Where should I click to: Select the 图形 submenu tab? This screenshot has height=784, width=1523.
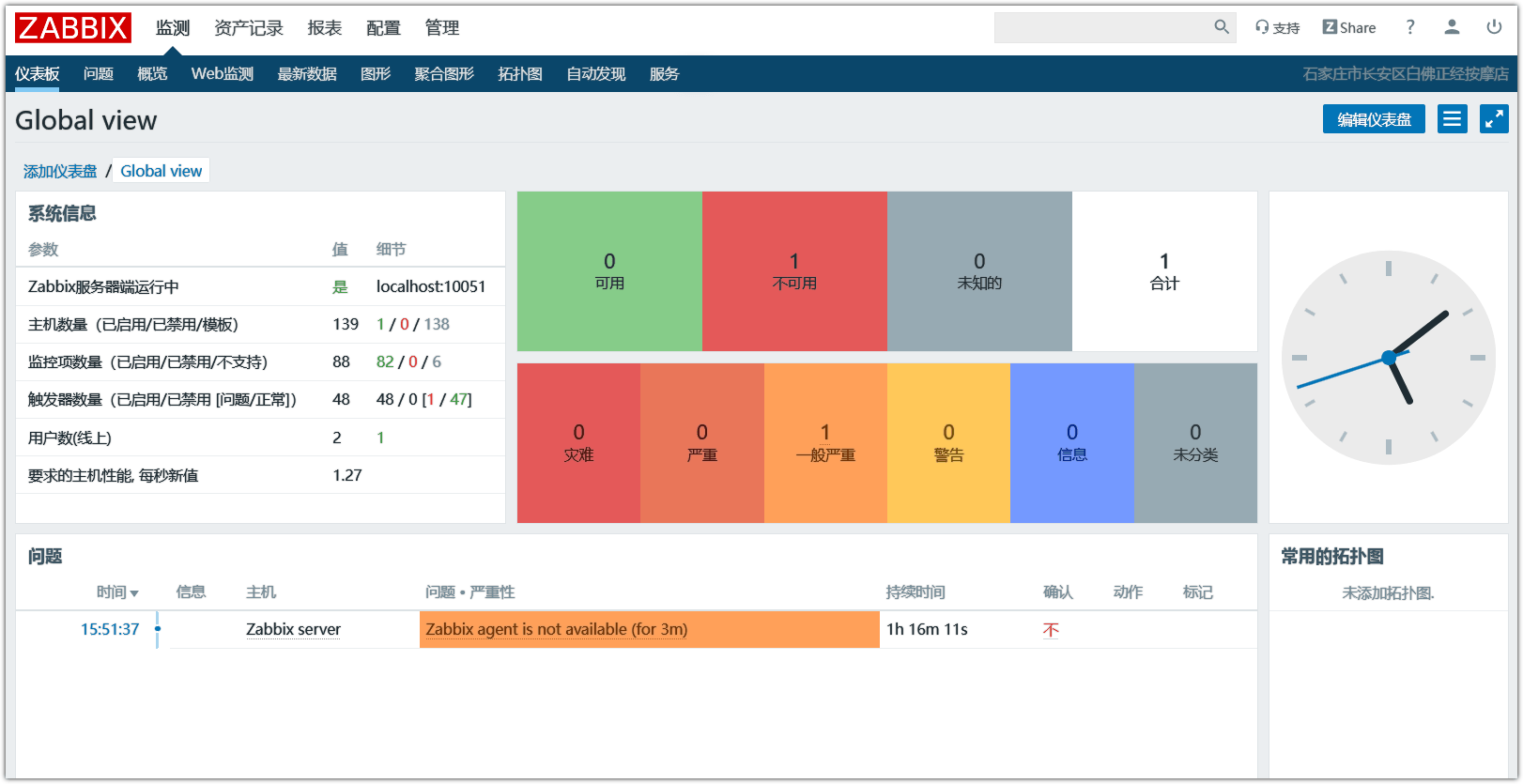376,74
